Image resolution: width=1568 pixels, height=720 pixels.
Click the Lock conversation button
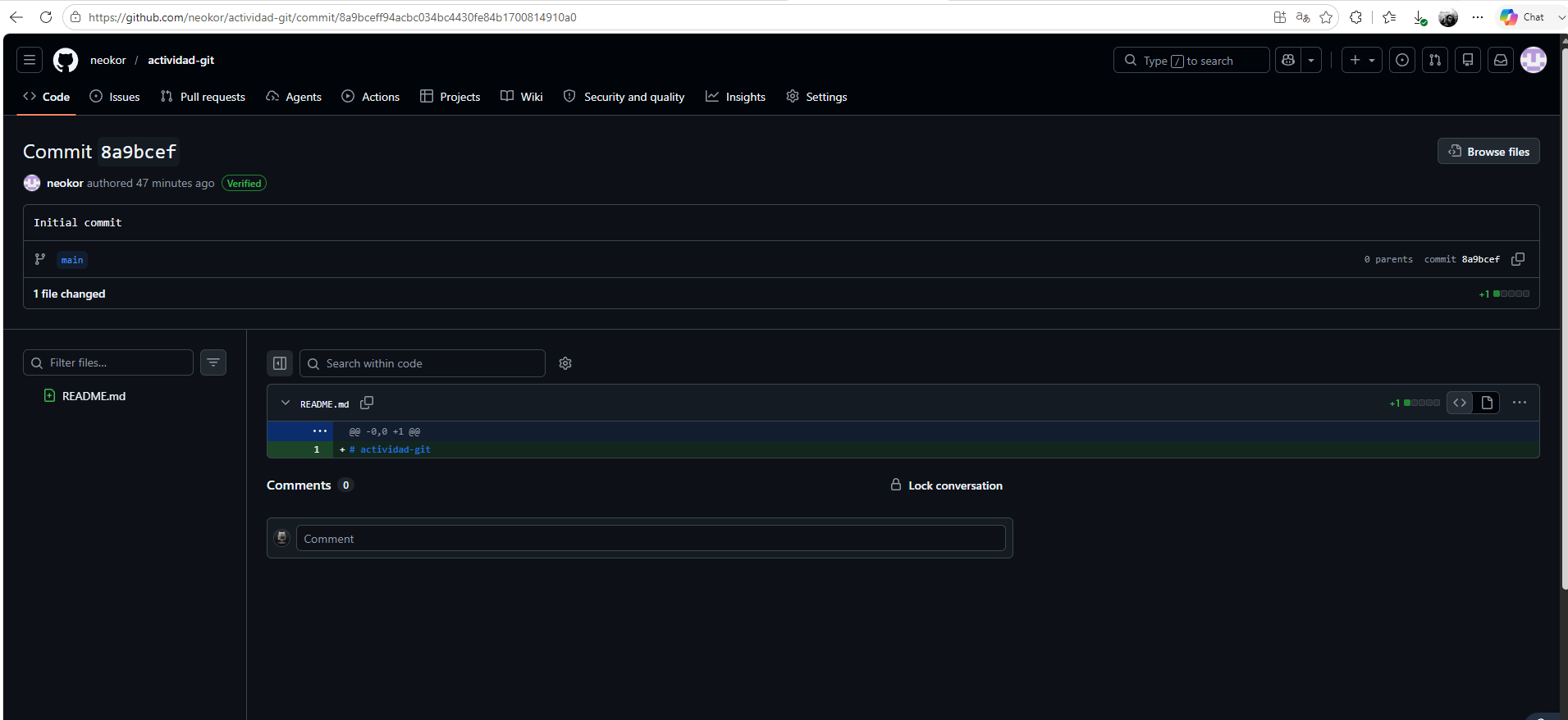point(947,485)
